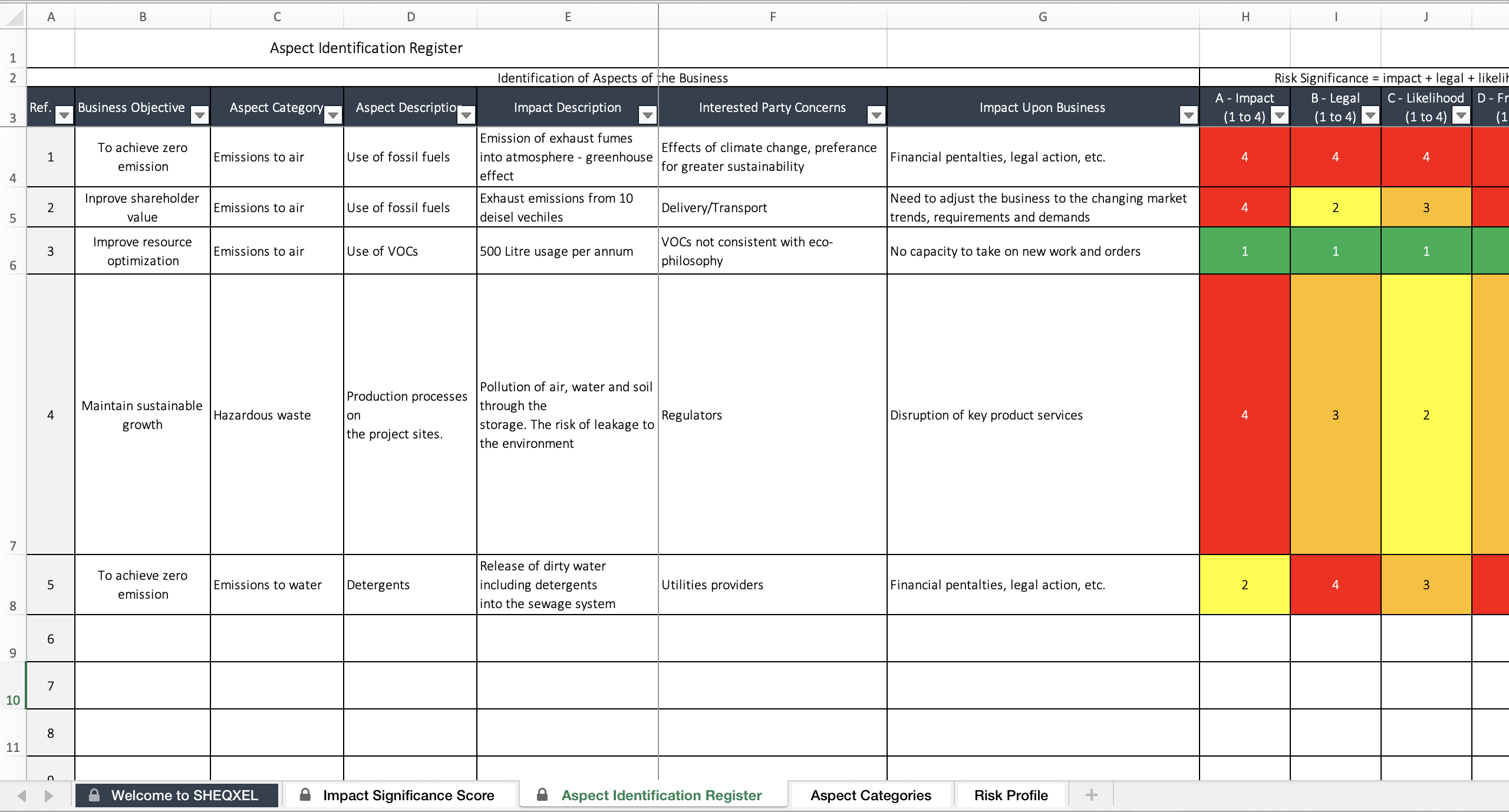Select the Aspect Identification Register sheet tab
Image resolution: width=1509 pixels, height=812 pixels.
point(653,795)
